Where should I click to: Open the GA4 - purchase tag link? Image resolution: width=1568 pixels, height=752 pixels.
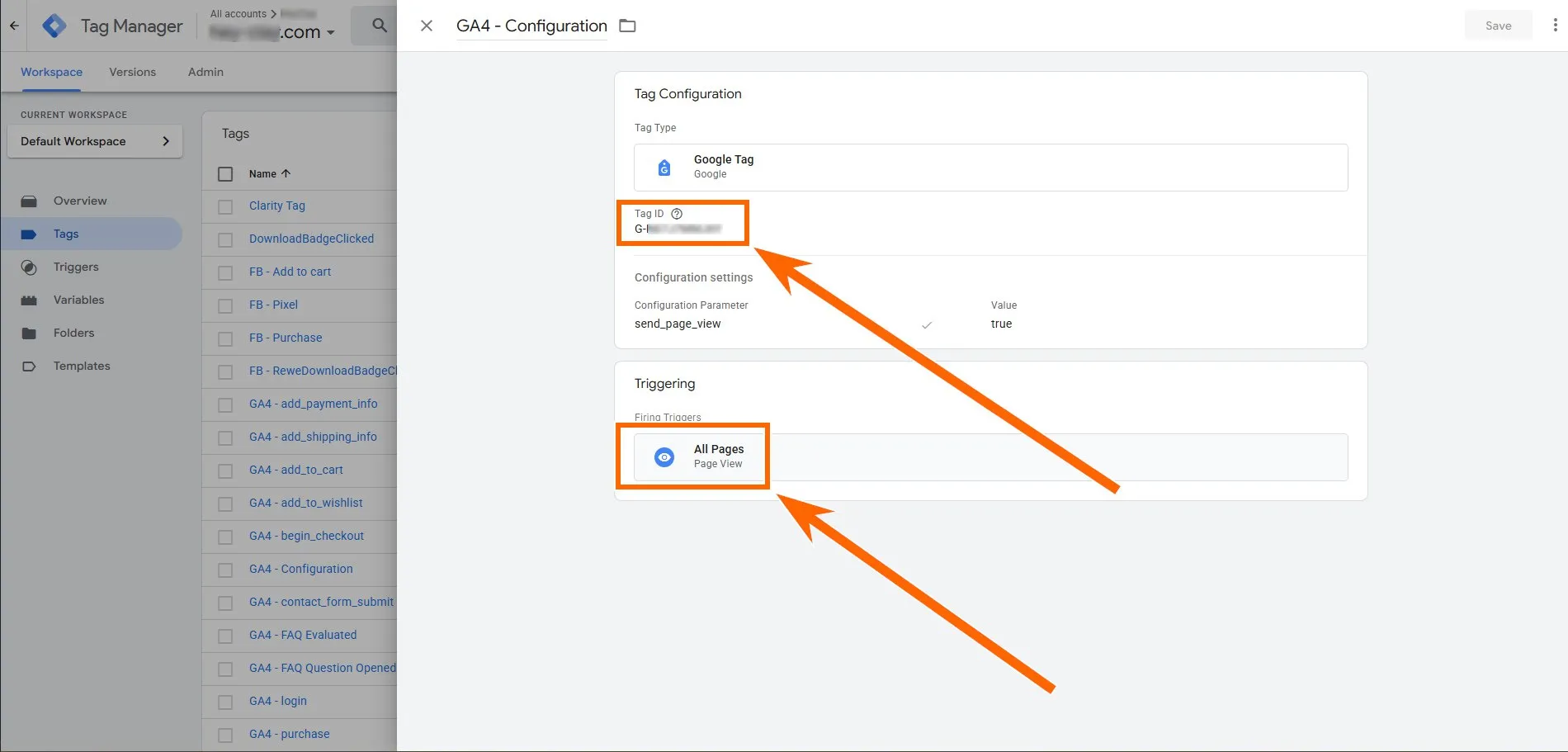pos(289,734)
